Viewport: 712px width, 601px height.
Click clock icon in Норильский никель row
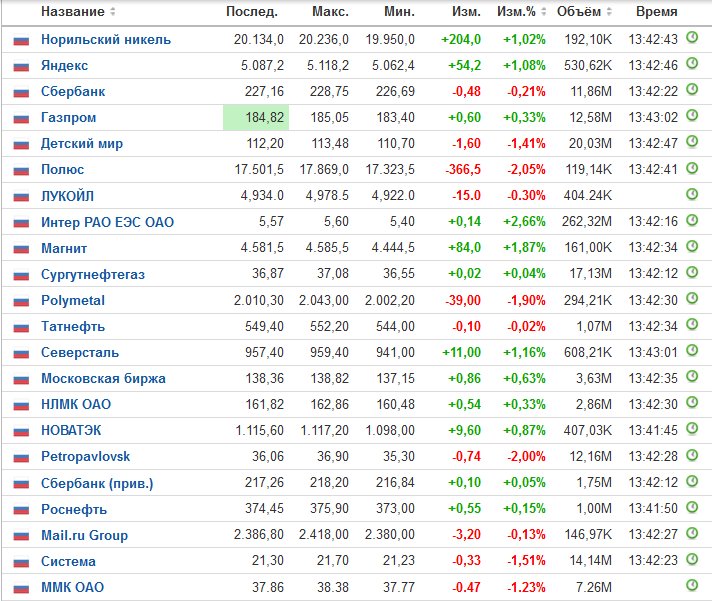tap(692, 37)
